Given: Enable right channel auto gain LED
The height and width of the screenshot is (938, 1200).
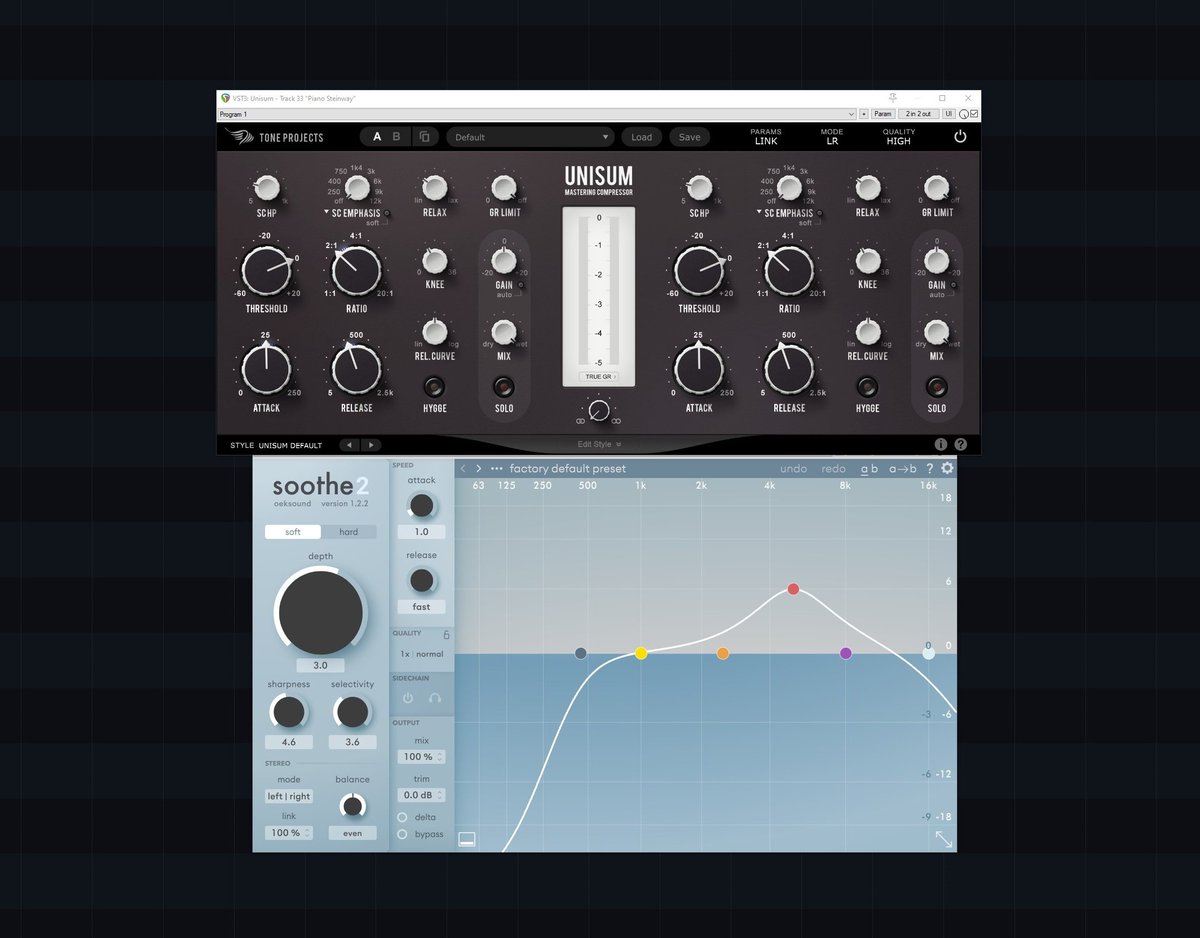Looking at the screenshot, I should click(953, 286).
